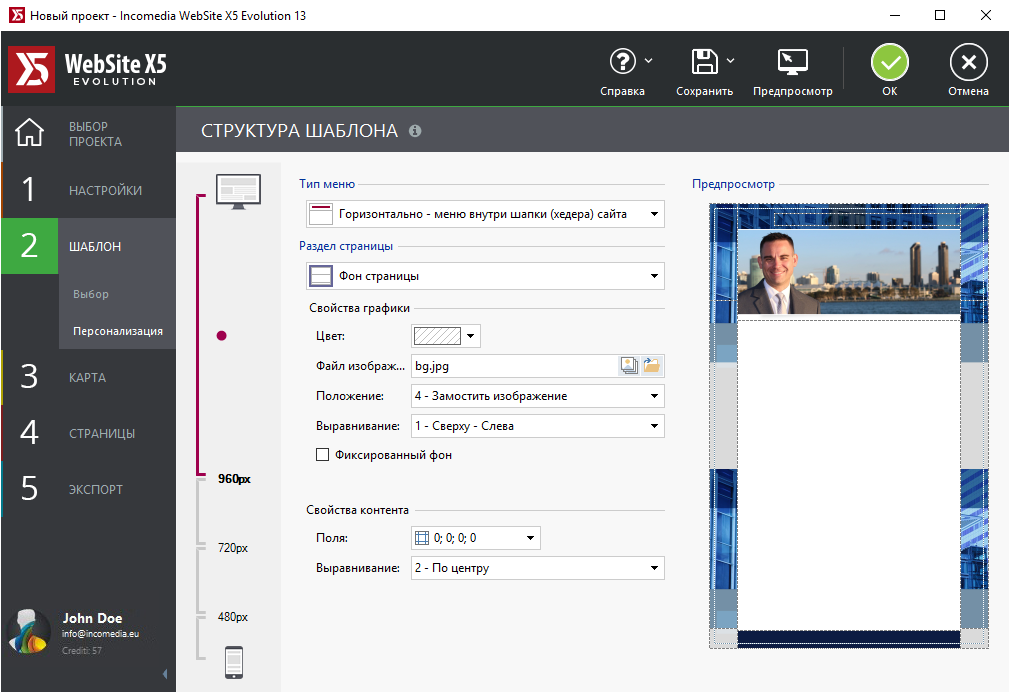Switch to step 4 Страницы
This screenshot has height=693, width=1010.
coord(88,434)
